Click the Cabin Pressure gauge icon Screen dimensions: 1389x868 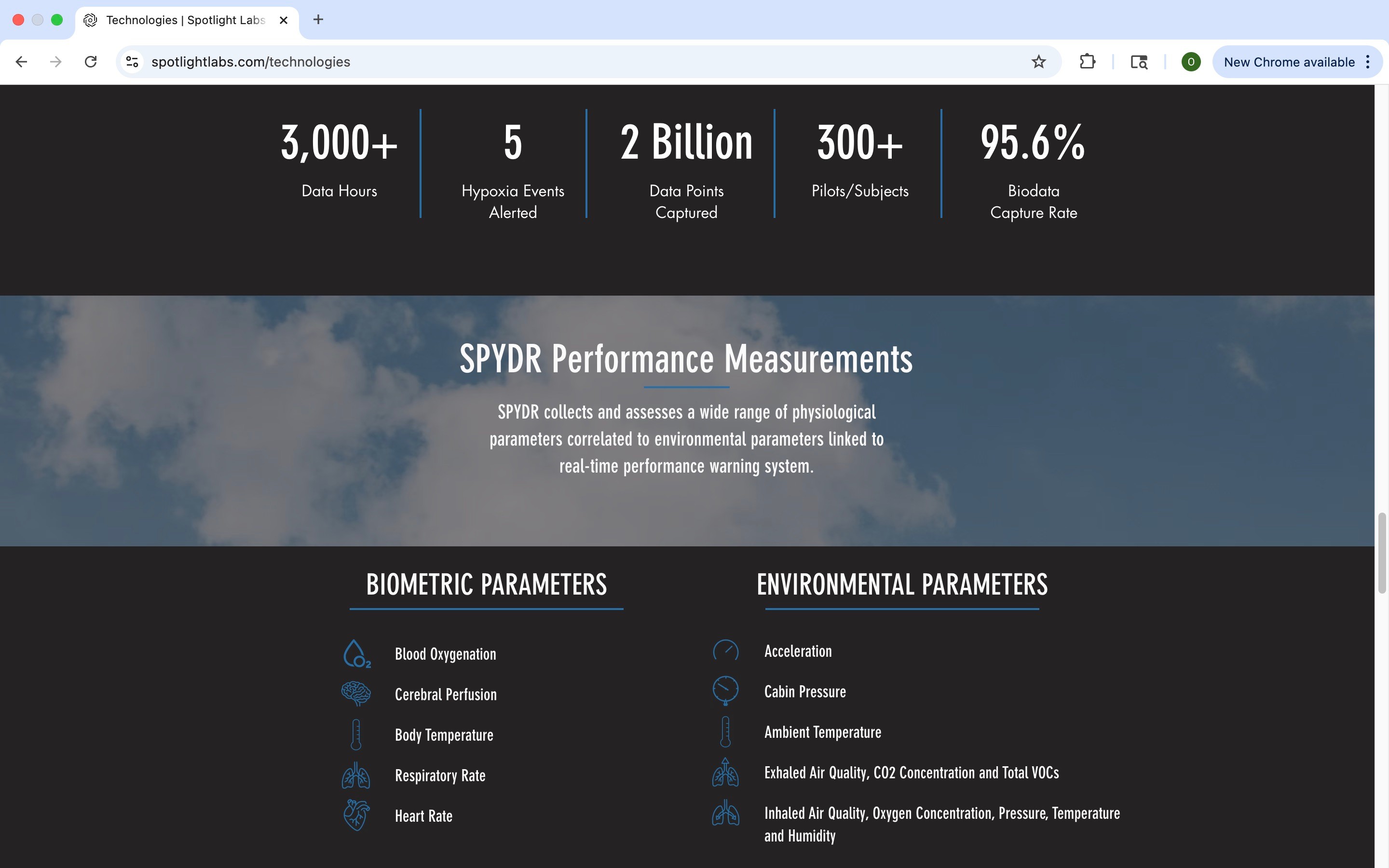pyautogui.click(x=725, y=691)
